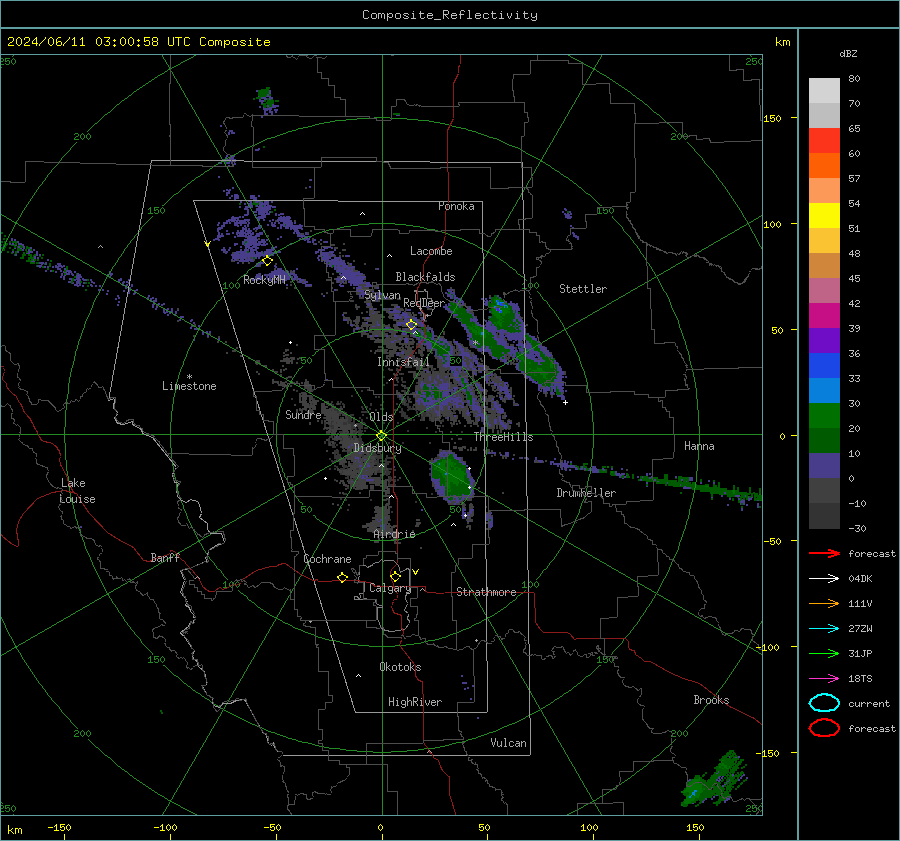Click the Lacombe city label
900x841 pixels.
[431, 251]
